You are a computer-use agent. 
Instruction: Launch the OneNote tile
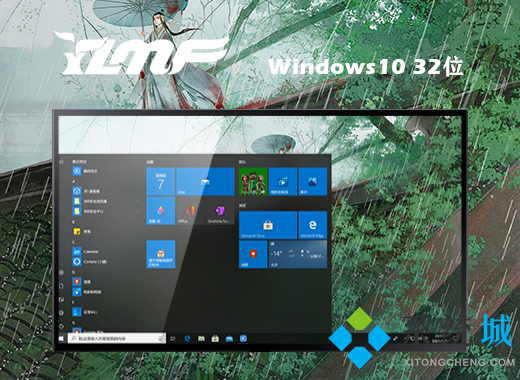(x=220, y=211)
